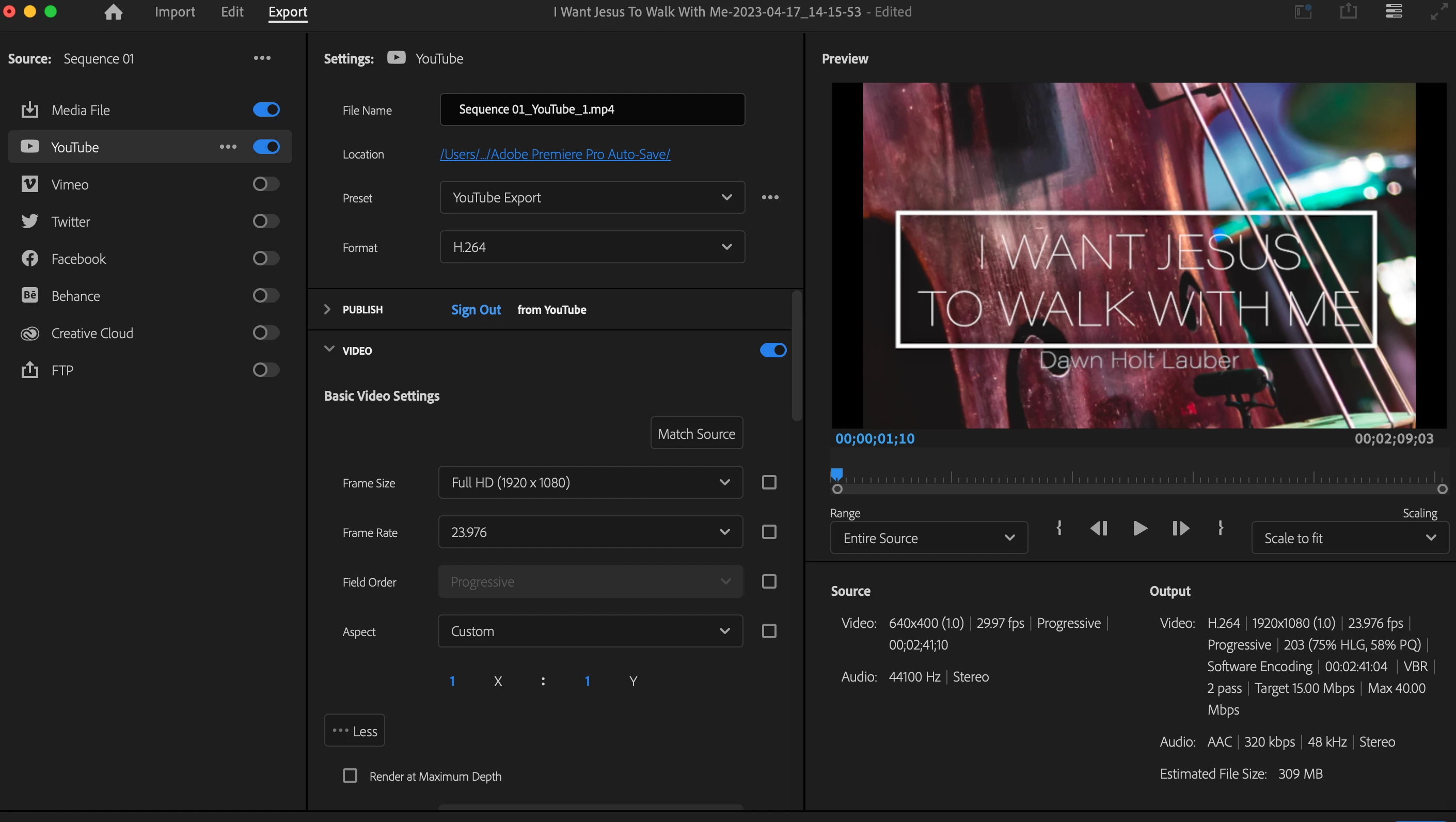
Task: Switch to the Import tab
Action: [x=175, y=12]
